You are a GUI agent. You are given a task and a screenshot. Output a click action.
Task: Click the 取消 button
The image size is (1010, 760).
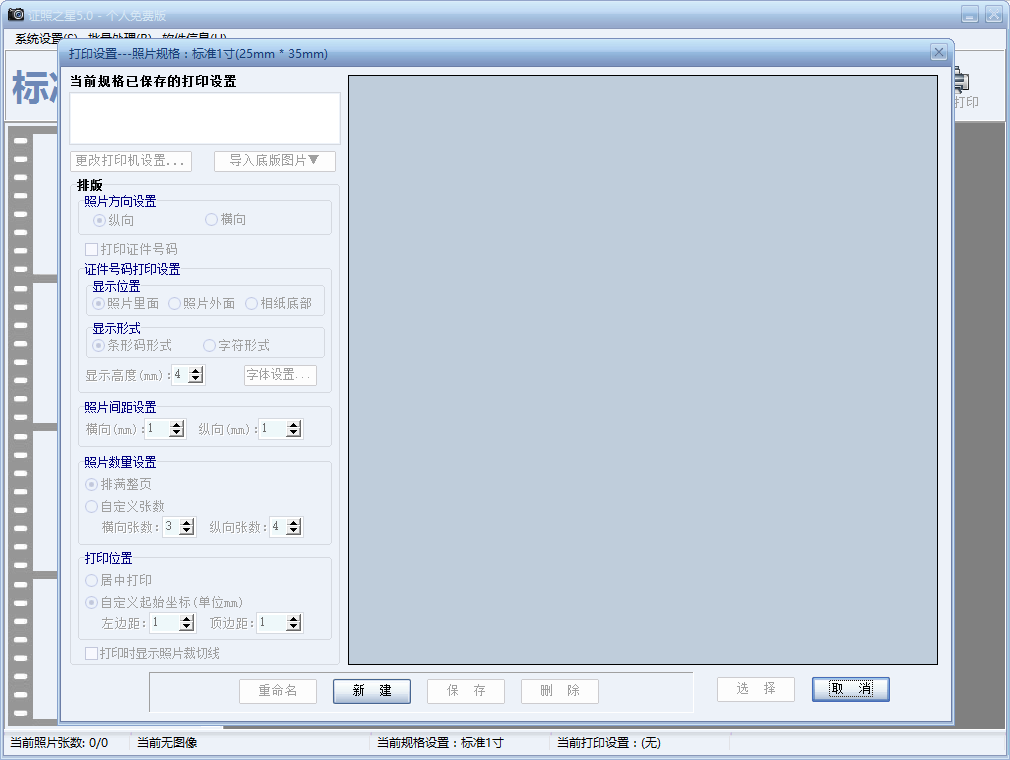click(x=849, y=689)
